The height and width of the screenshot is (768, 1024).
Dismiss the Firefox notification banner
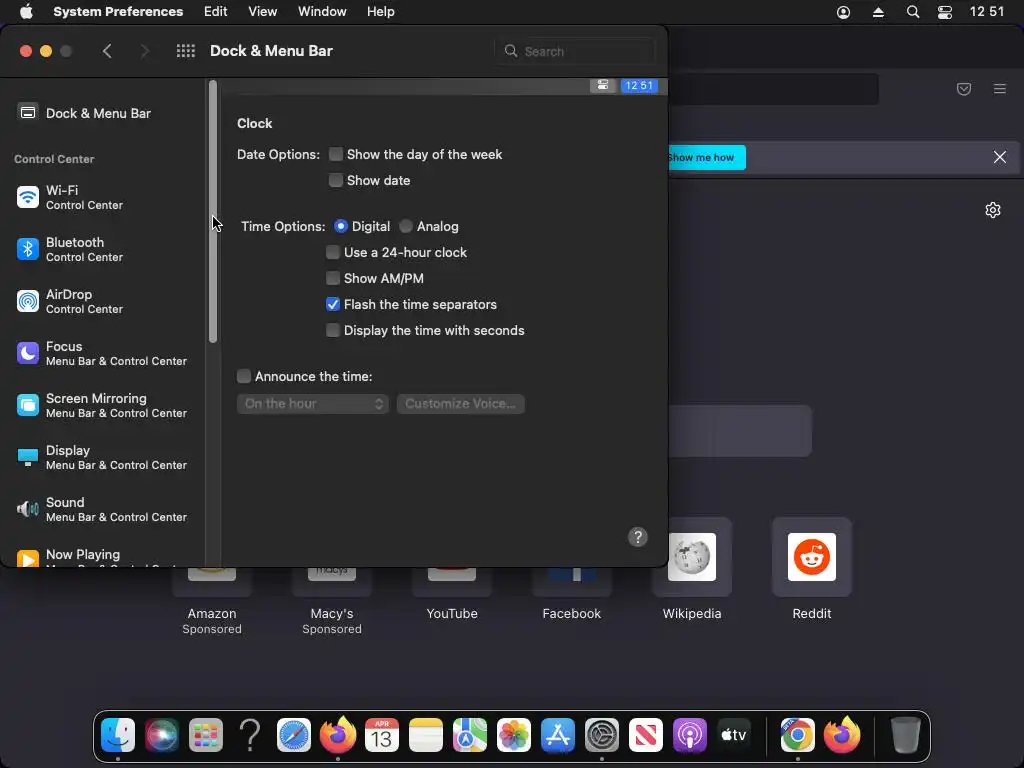(1000, 157)
